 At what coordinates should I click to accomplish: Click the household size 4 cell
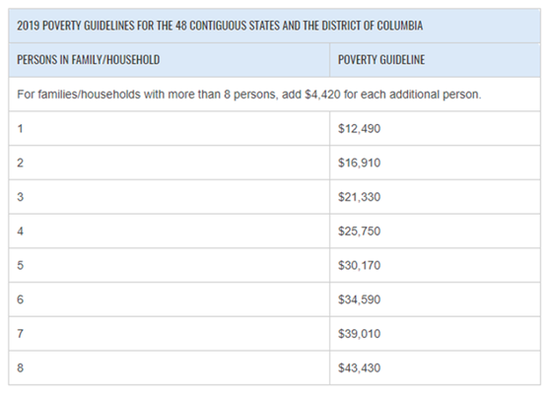(x=169, y=231)
